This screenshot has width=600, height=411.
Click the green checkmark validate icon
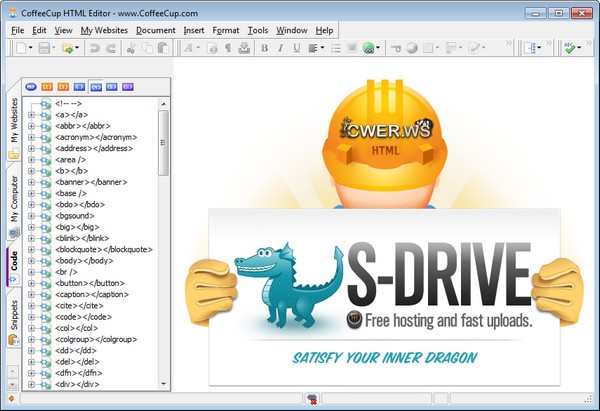568,48
